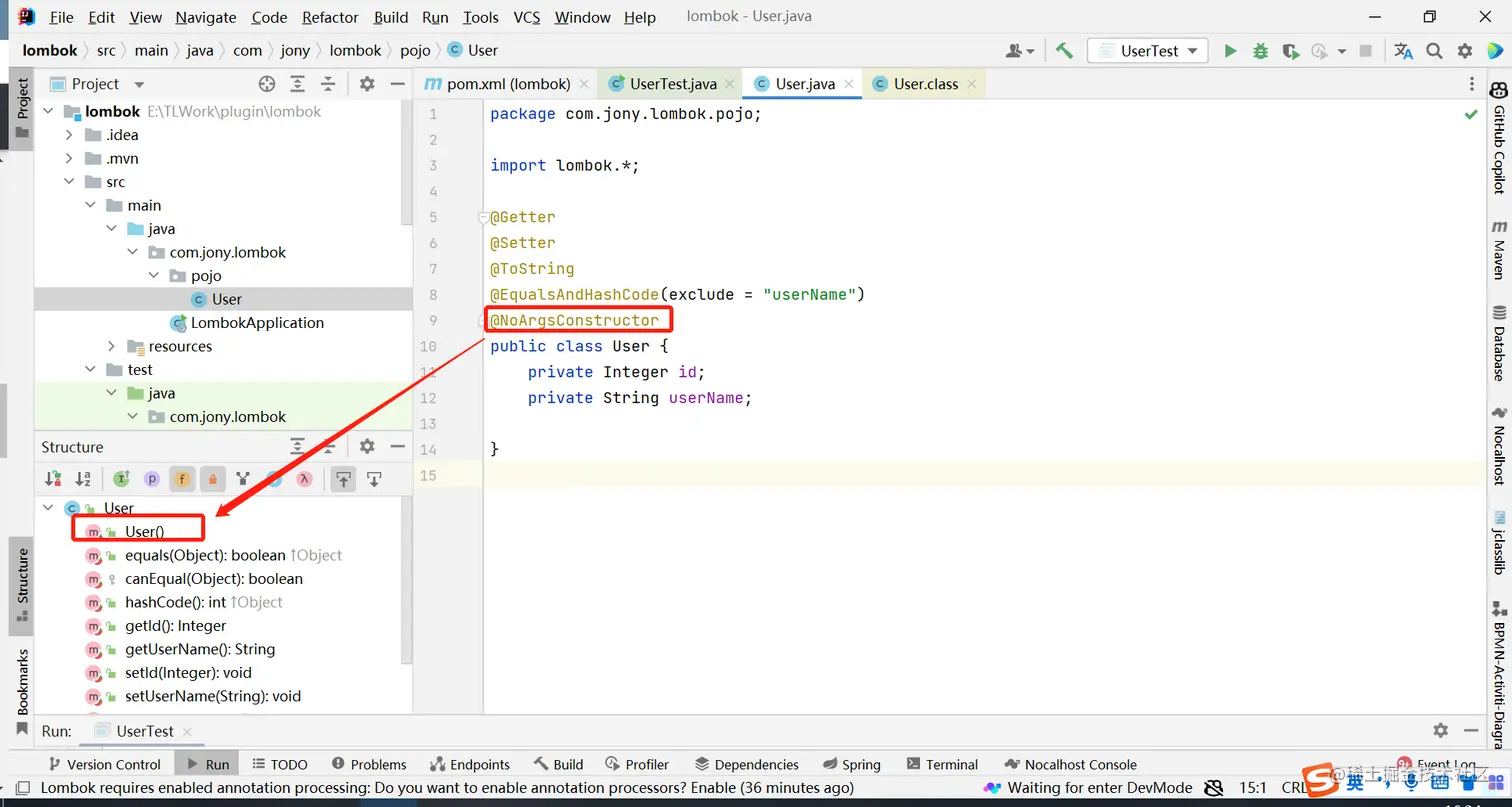1512x807 pixels.
Task: Hide the Project panel with minus icon
Action: pos(397,84)
